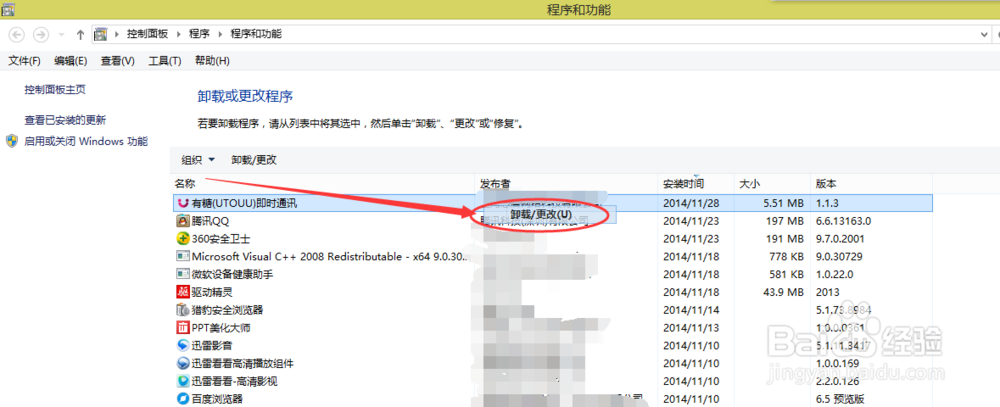Select 迅雷影音 entry
Screen dimensions: 1000x407
(212, 346)
